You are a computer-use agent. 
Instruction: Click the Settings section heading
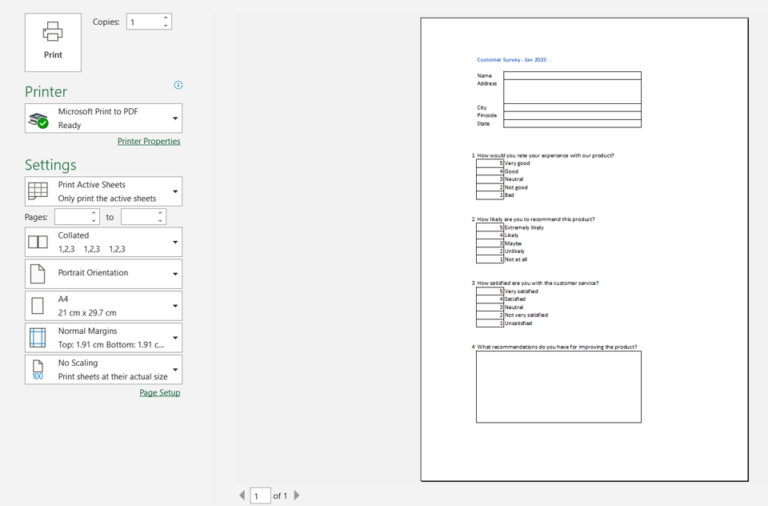coord(50,165)
